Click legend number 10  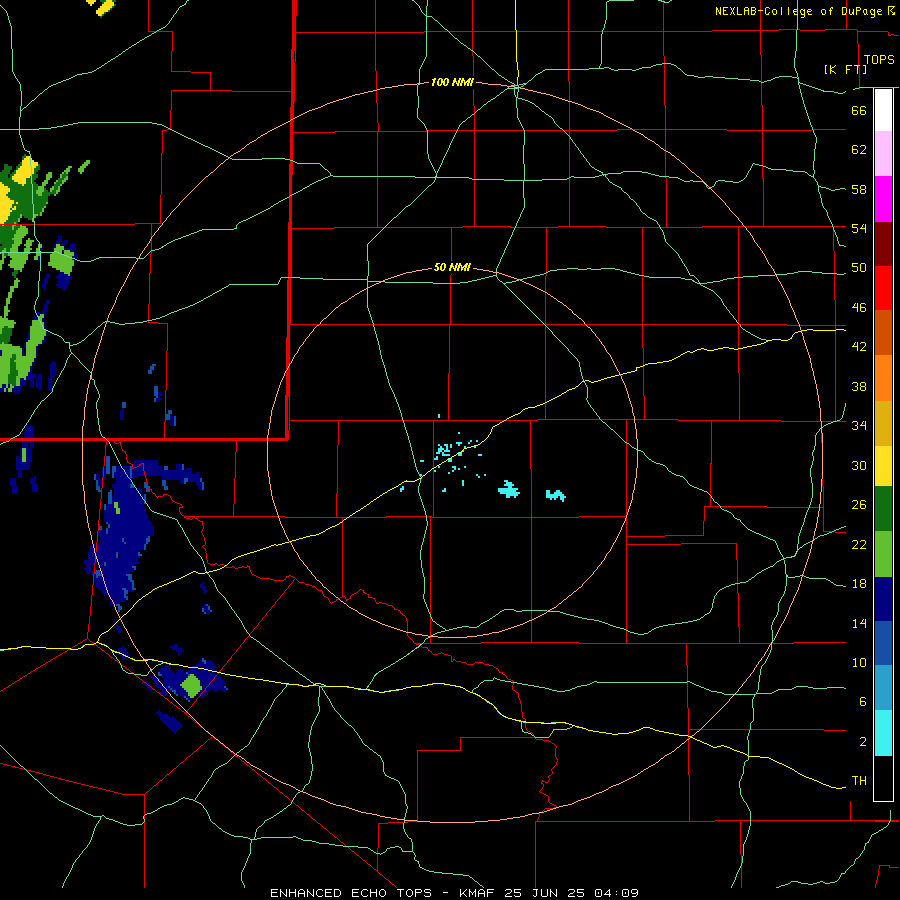(x=859, y=663)
